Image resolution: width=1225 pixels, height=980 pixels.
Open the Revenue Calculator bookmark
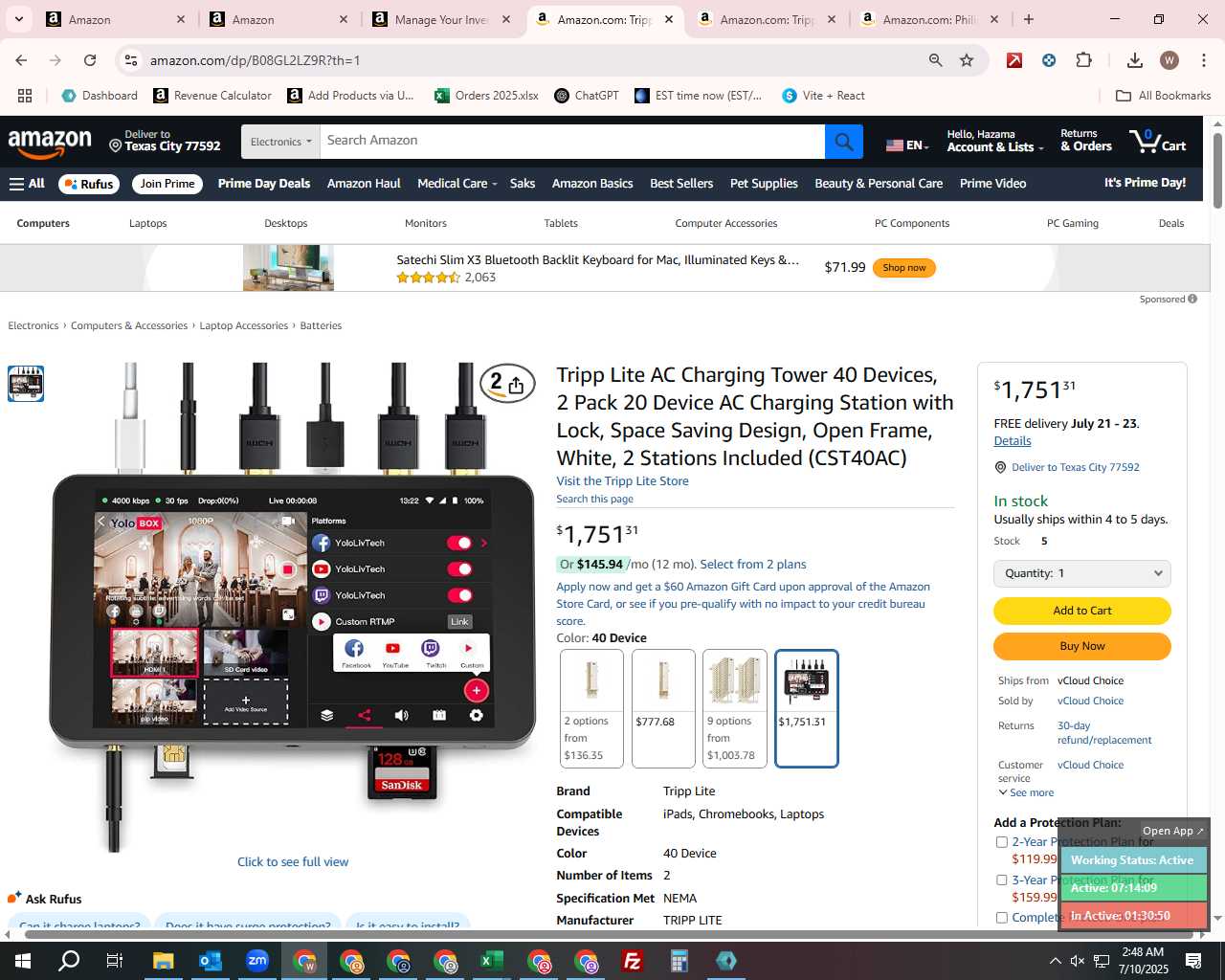212,96
